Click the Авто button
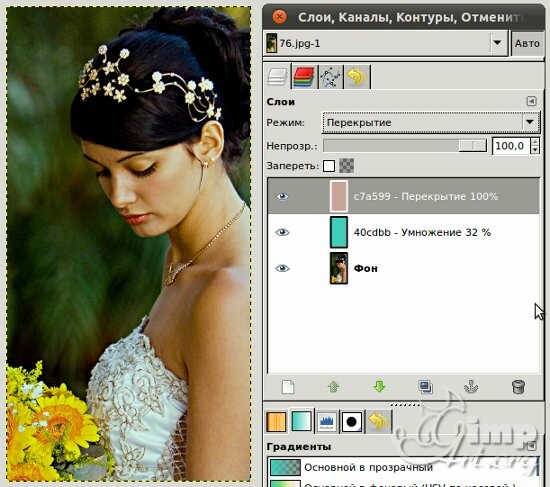 click(x=527, y=44)
